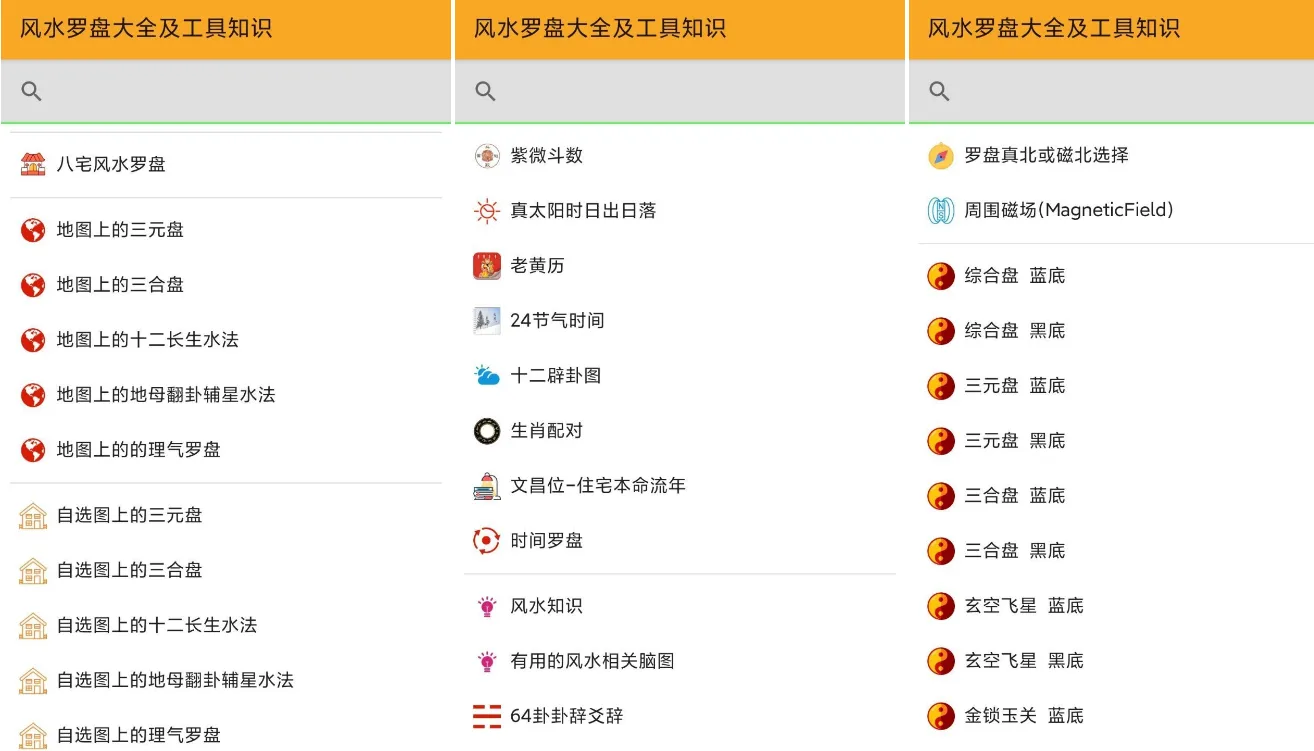This screenshot has height=751, width=1314.
Task: Tap the rotating icon for 时间罗盘
Action: point(487,541)
